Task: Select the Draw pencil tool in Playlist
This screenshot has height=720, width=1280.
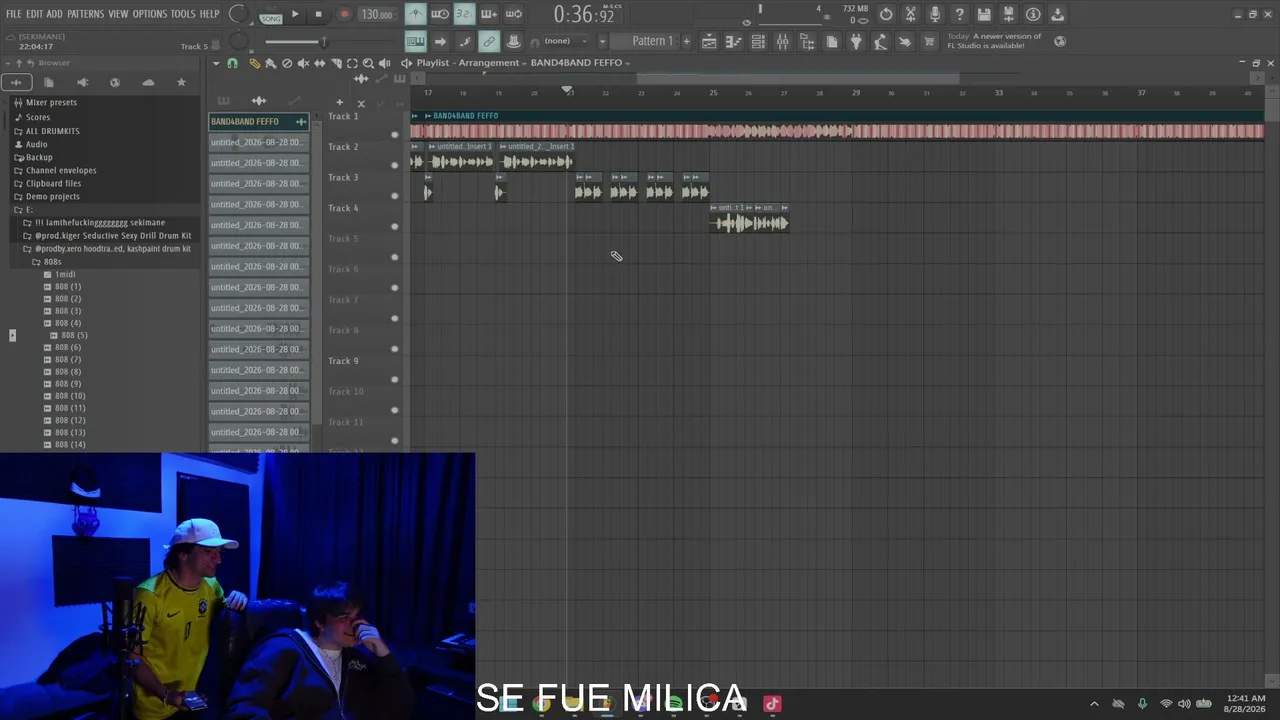Action: tap(254, 63)
